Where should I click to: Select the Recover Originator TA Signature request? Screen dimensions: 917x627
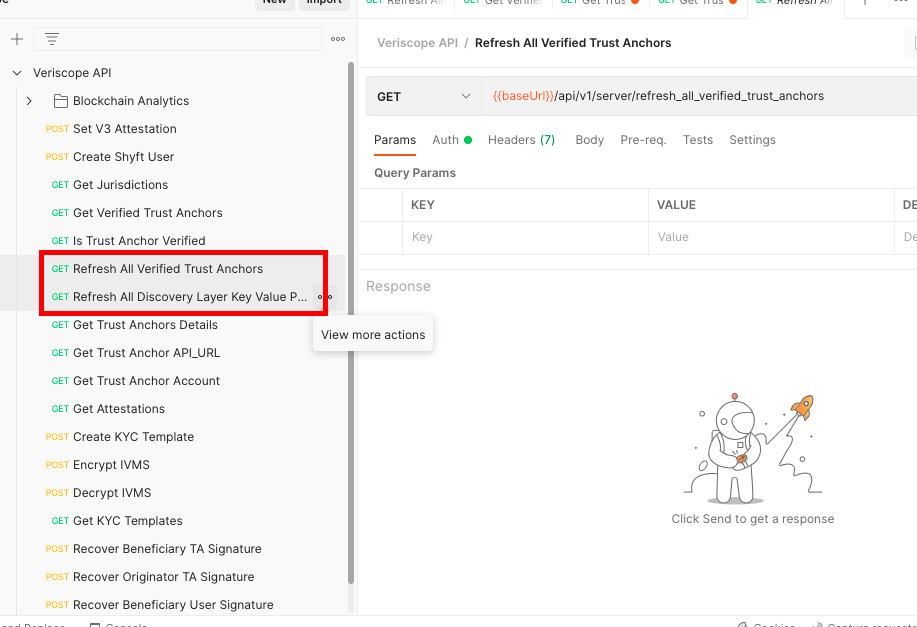point(164,578)
